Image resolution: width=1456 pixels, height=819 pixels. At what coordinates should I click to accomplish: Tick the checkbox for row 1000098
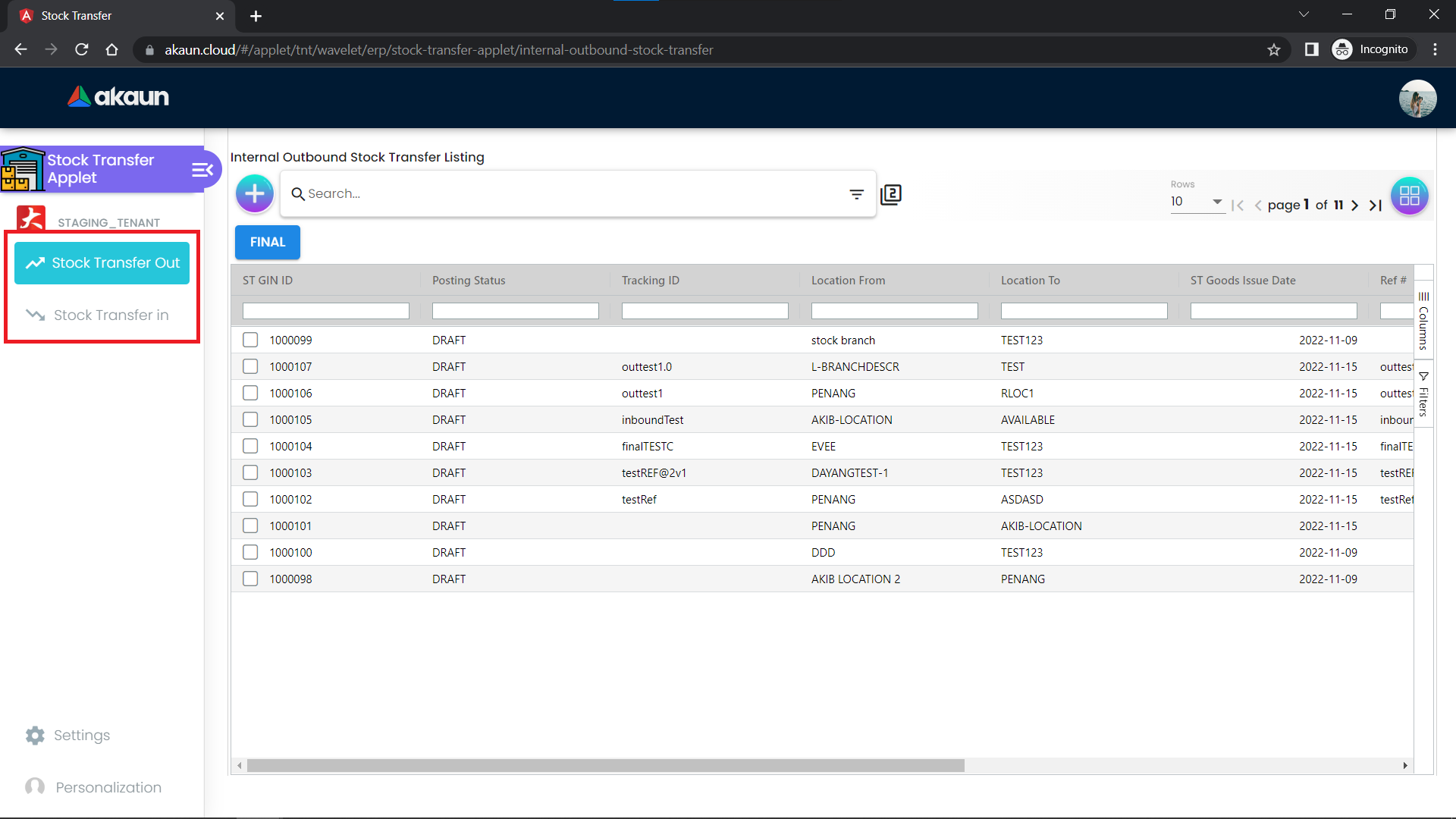pos(250,579)
